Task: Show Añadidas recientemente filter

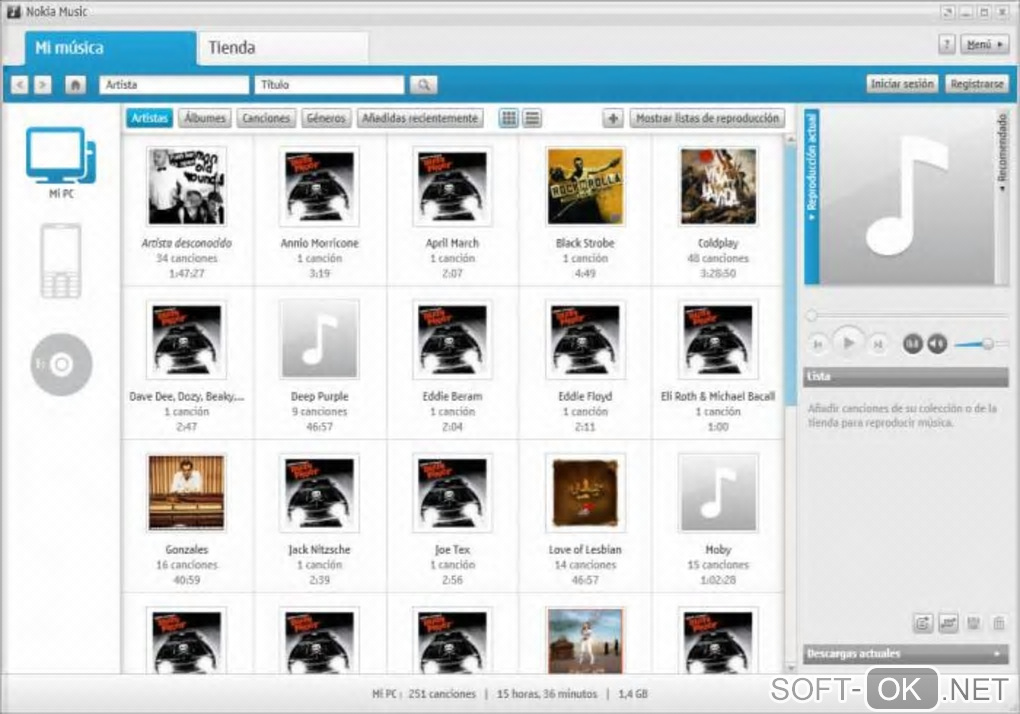Action: 420,118
